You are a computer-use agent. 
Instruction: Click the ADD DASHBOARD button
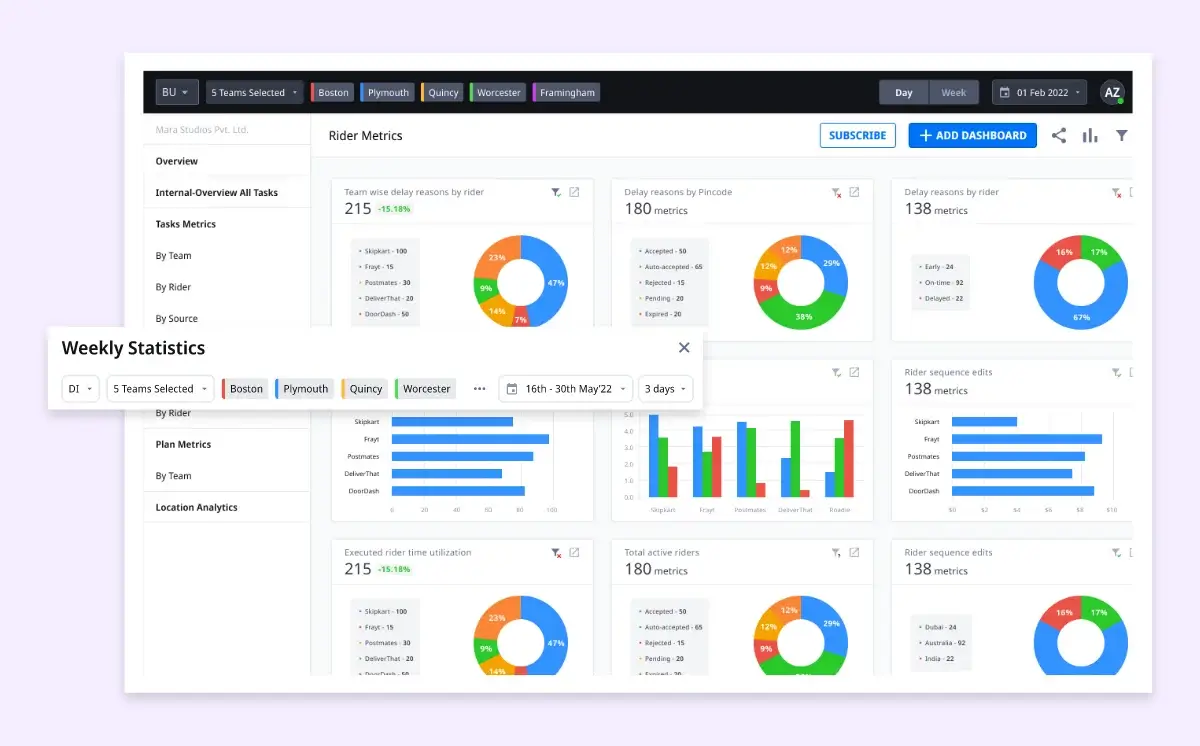pos(972,136)
